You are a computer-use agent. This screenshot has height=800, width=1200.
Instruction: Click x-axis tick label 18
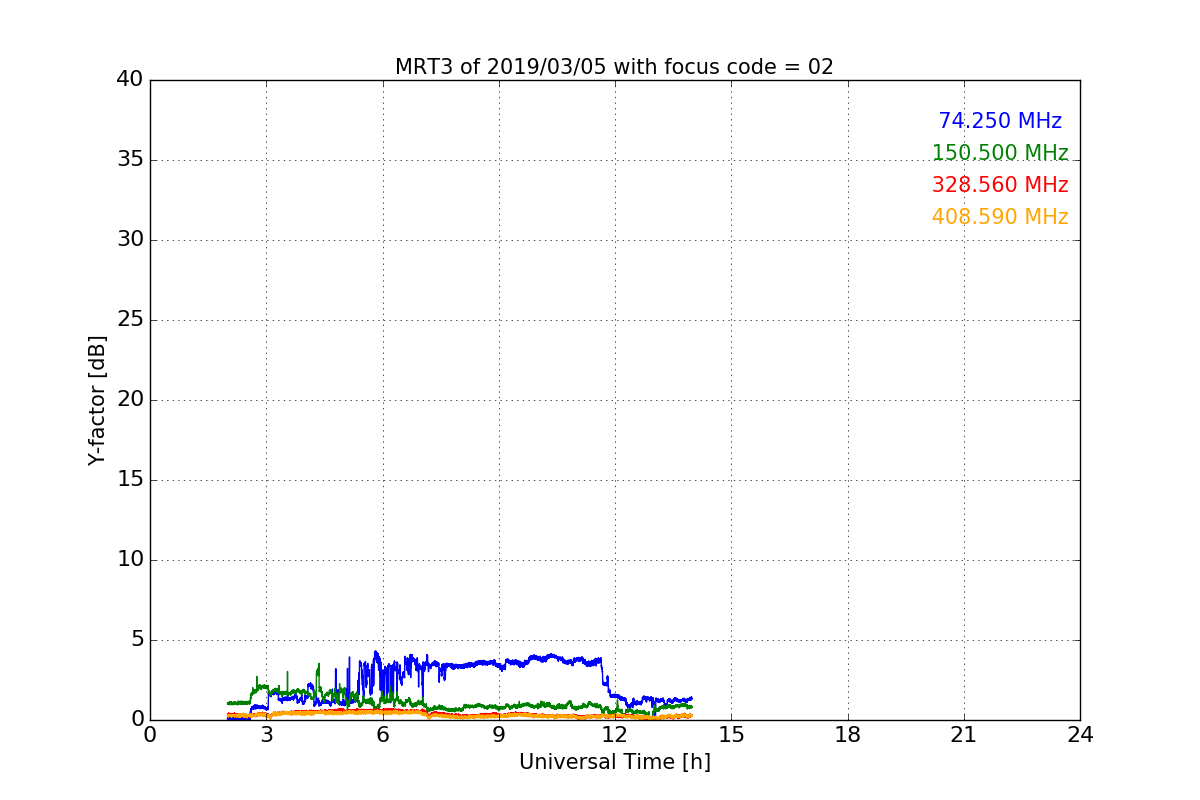coord(848,735)
